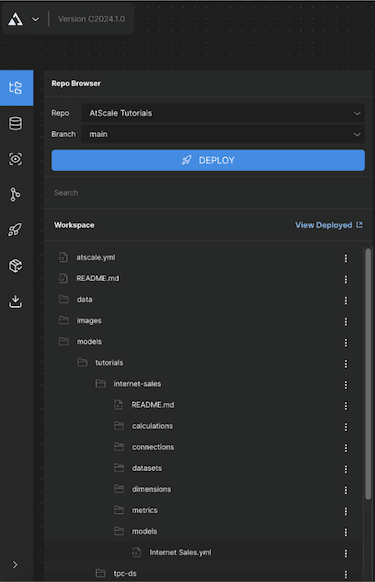375x582 pixels.
Task: Open the Repo Browser sidebar icon
Action: pos(16,88)
